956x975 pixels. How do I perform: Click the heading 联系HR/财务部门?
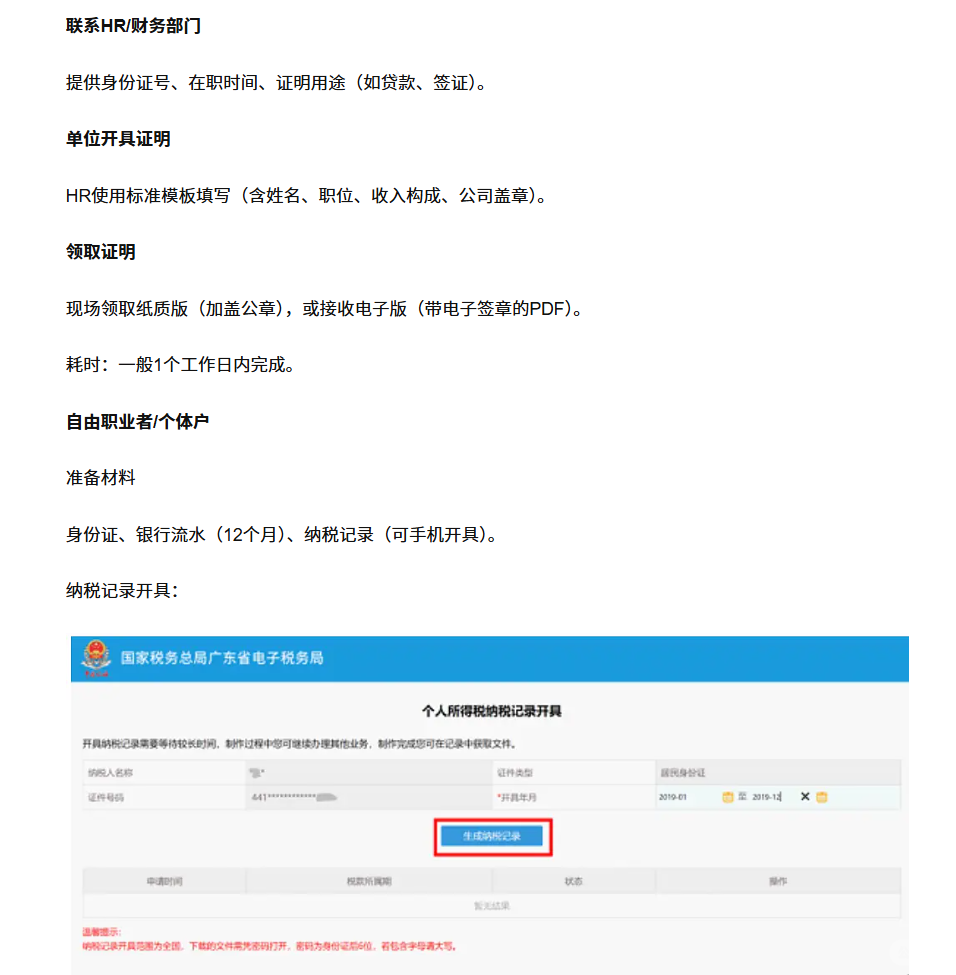point(133,26)
